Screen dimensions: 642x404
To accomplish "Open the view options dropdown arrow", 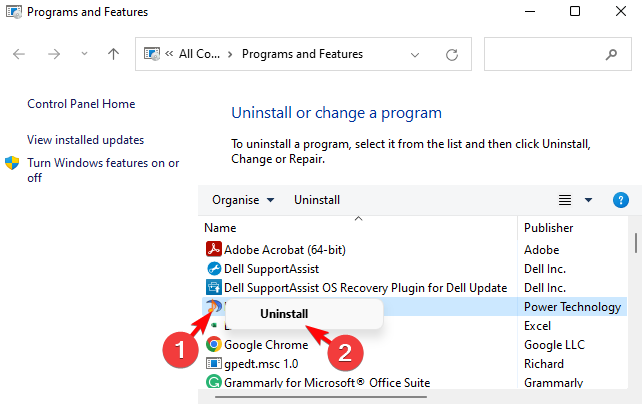I will point(588,200).
